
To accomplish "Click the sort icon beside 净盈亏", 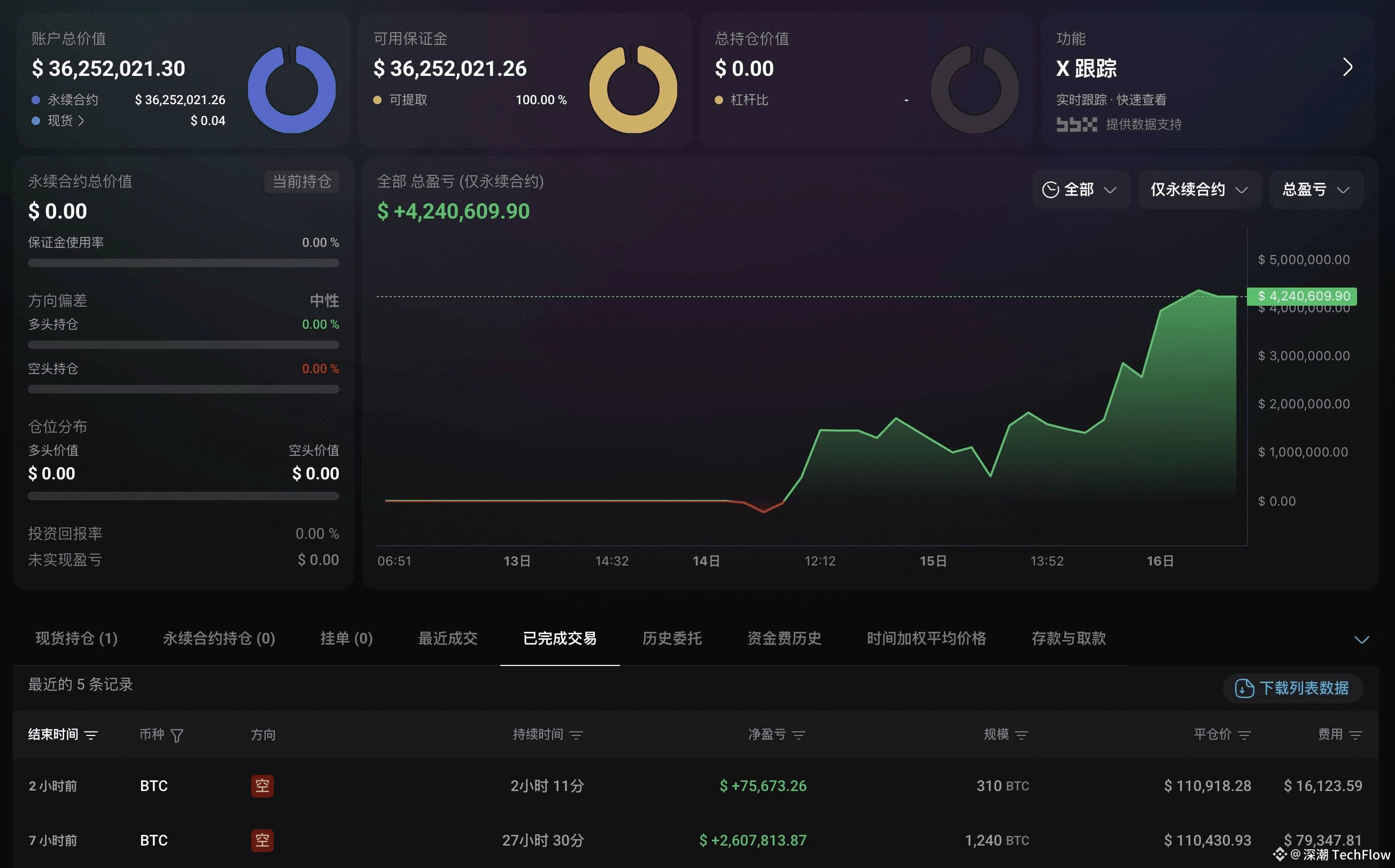I will (x=799, y=735).
